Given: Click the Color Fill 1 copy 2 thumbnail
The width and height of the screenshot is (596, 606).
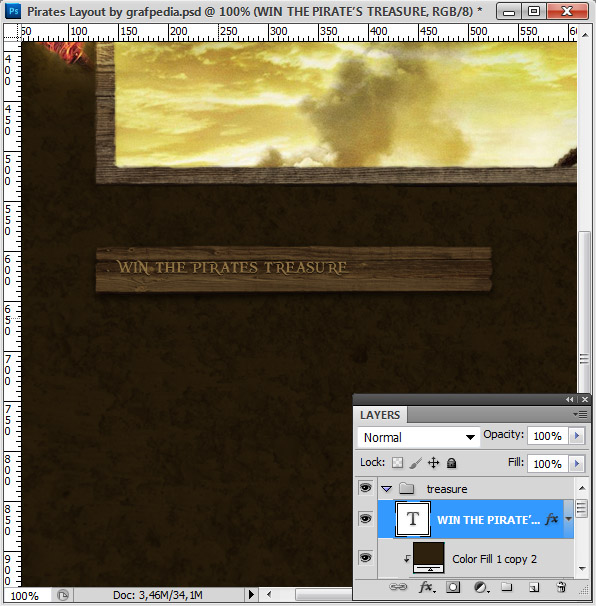Looking at the screenshot, I should click(429, 557).
